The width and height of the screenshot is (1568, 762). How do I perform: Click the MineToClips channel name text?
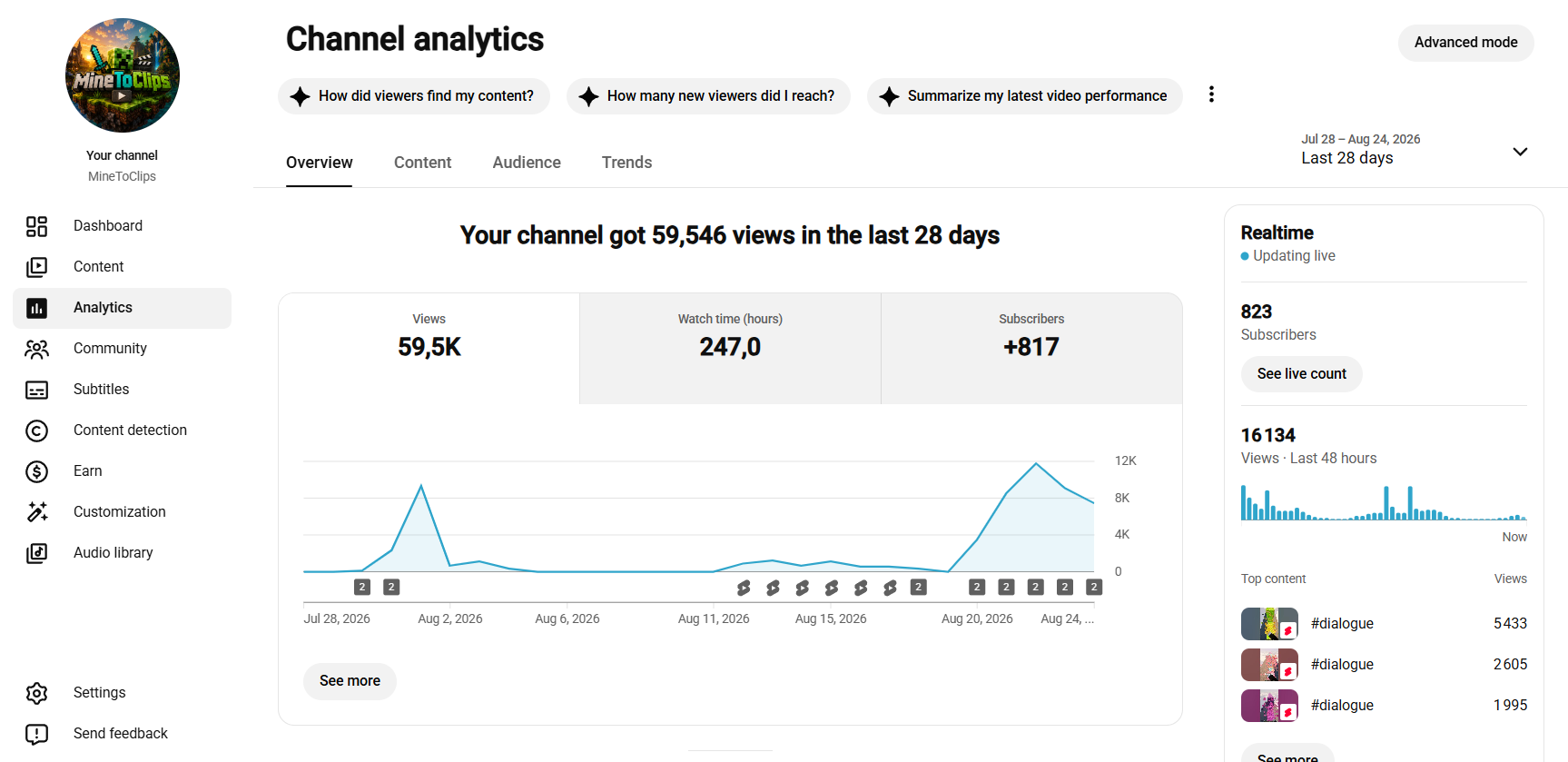(122, 176)
